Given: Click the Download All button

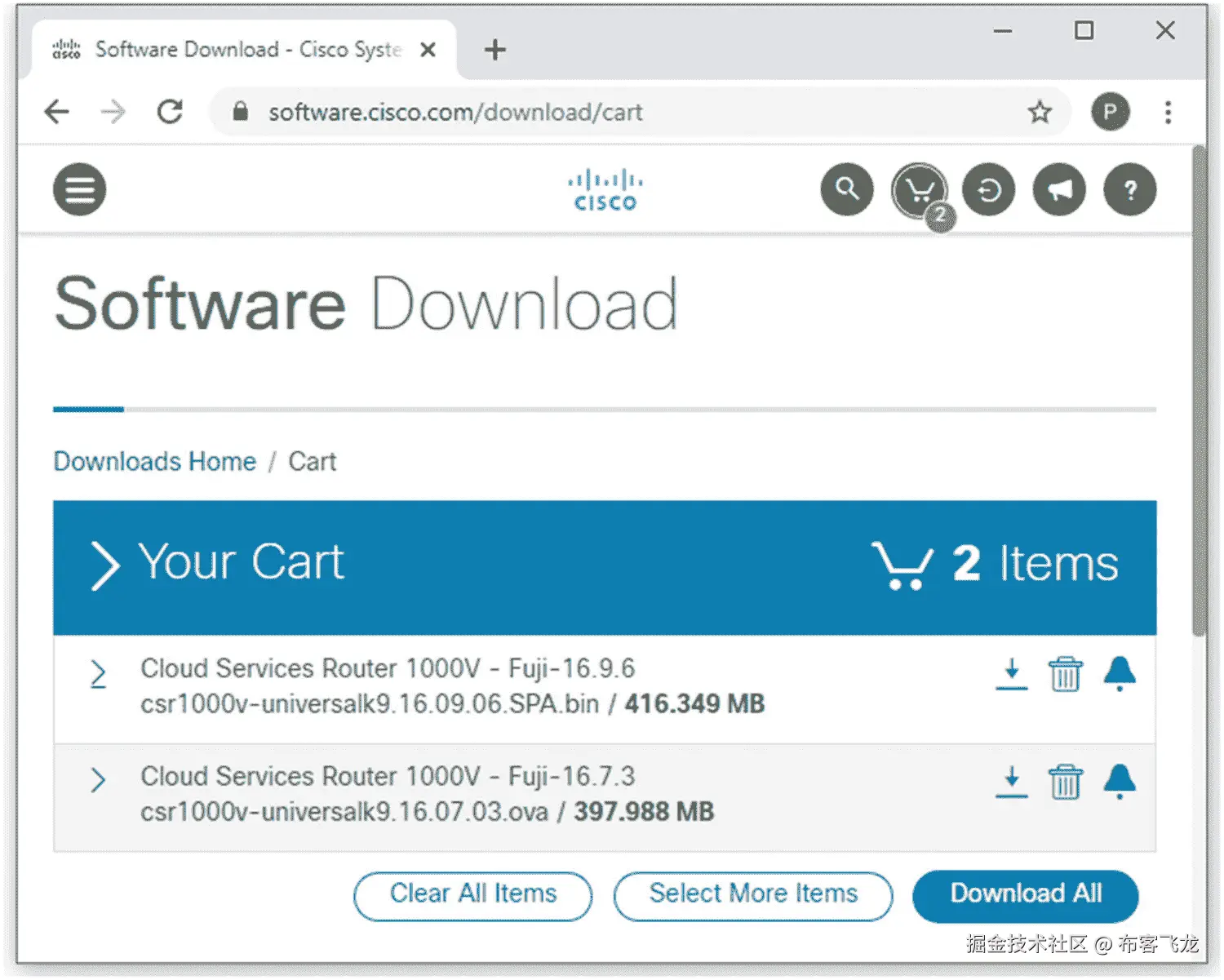Looking at the screenshot, I should tap(1026, 896).
